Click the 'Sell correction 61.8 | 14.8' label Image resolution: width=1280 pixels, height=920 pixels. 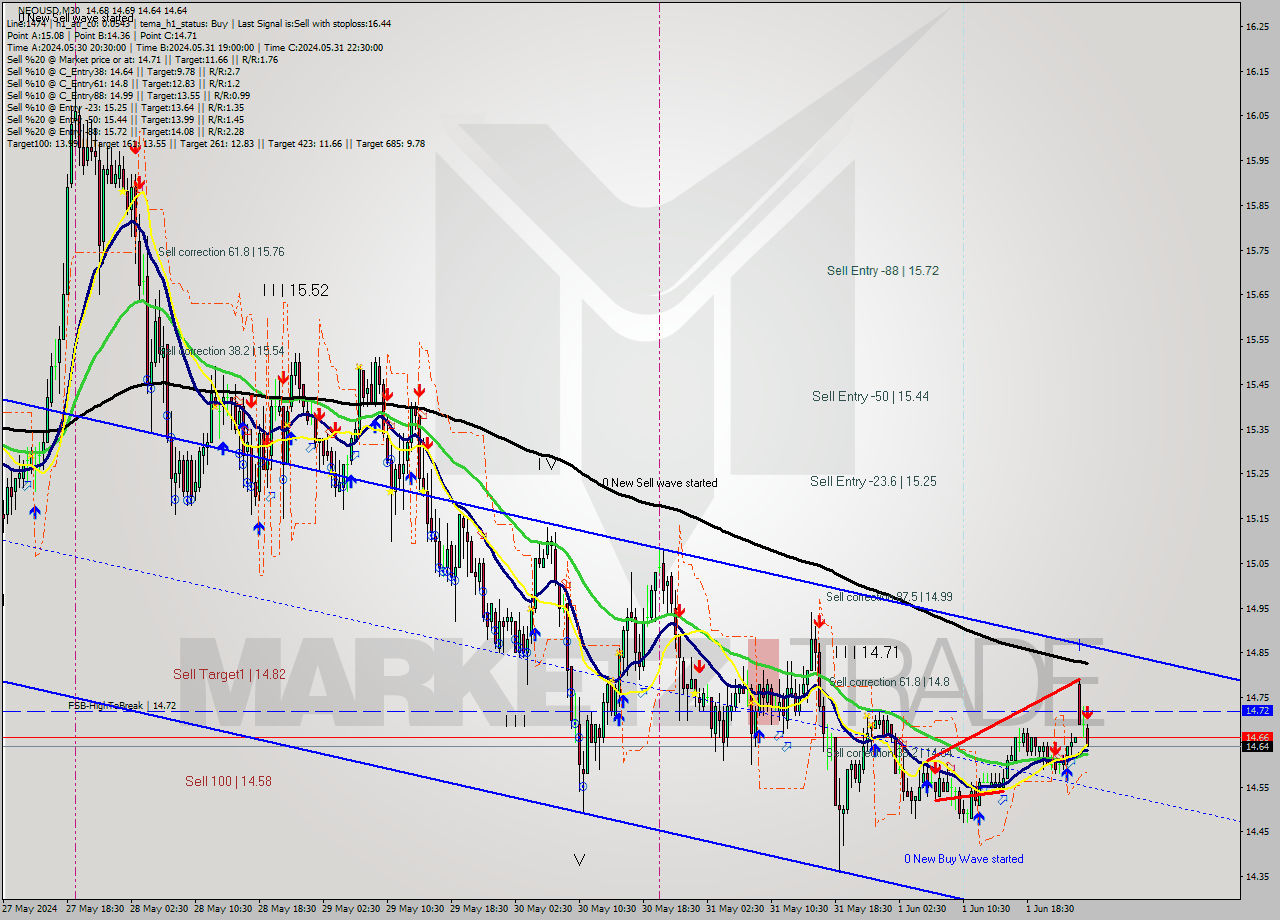pyautogui.click(x=888, y=682)
